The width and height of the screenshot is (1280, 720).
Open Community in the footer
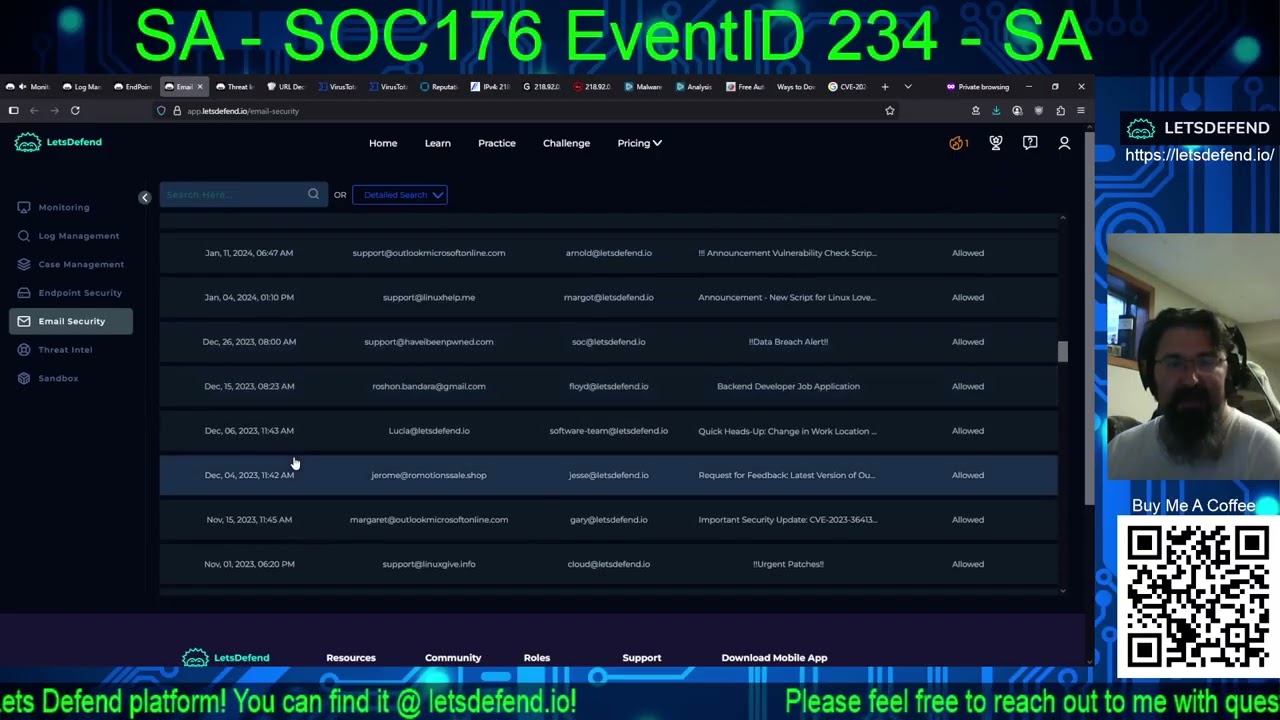pos(453,658)
